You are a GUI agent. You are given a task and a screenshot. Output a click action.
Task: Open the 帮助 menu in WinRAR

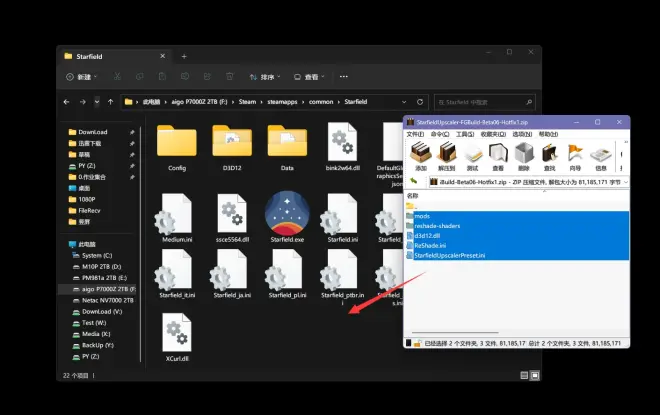[548, 134]
